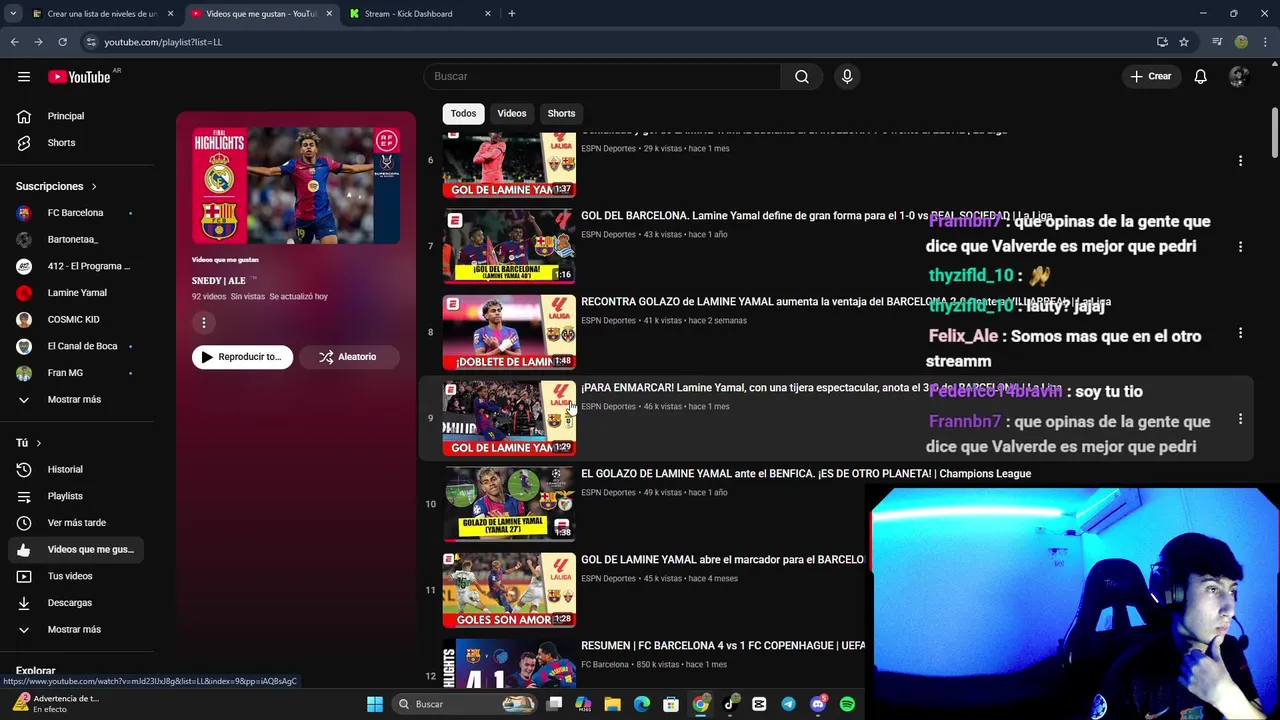Open Telegram from the taskbar
1280x720 pixels.
pyautogui.click(x=788, y=704)
